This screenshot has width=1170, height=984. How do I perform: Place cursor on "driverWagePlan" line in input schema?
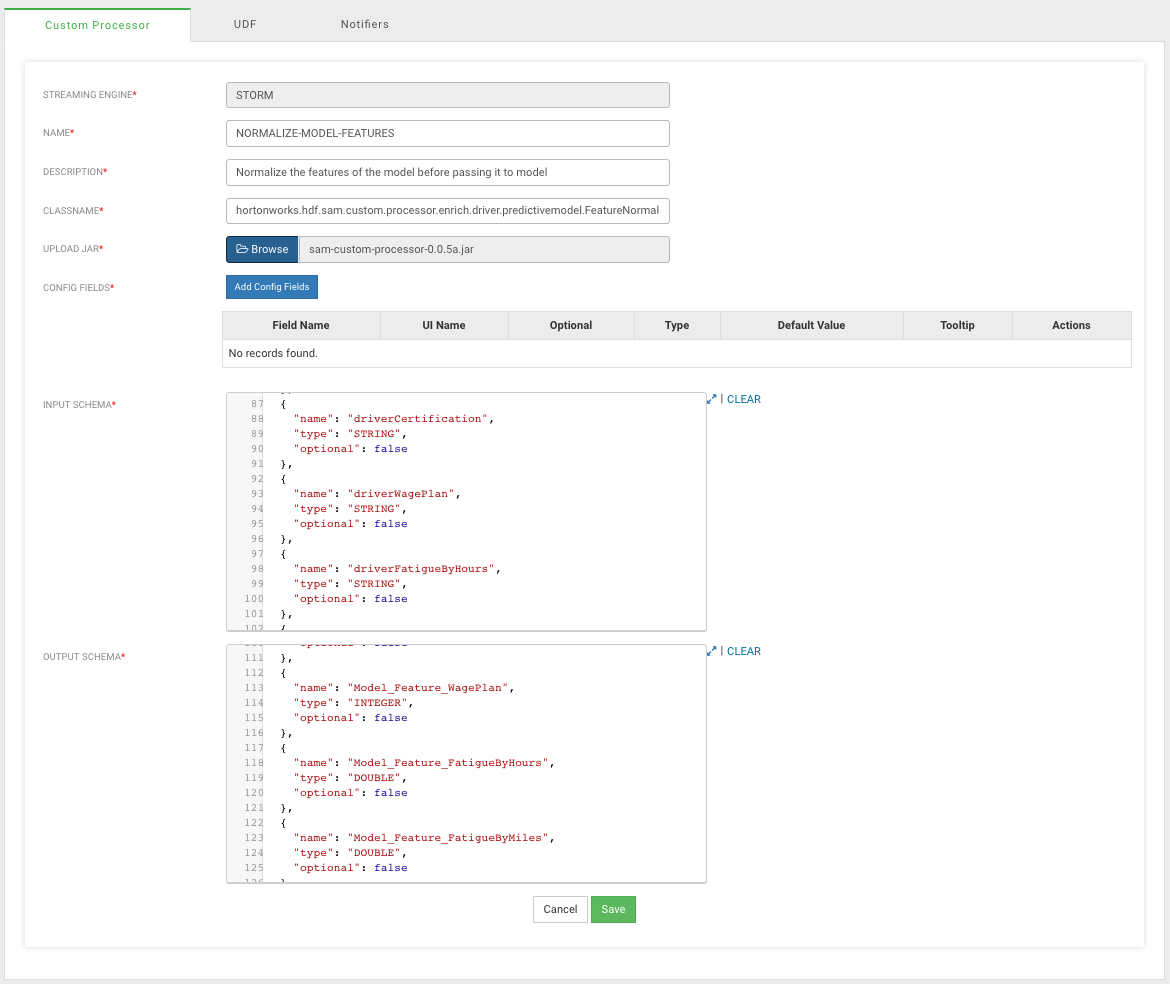[377, 494]
